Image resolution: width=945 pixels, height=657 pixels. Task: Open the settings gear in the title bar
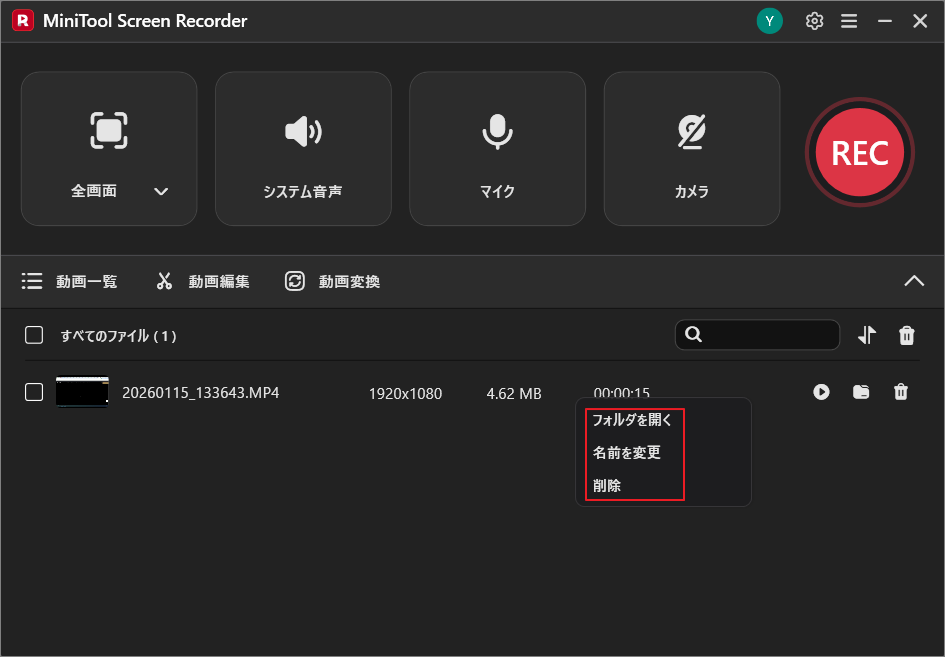[x=814, y=20]
